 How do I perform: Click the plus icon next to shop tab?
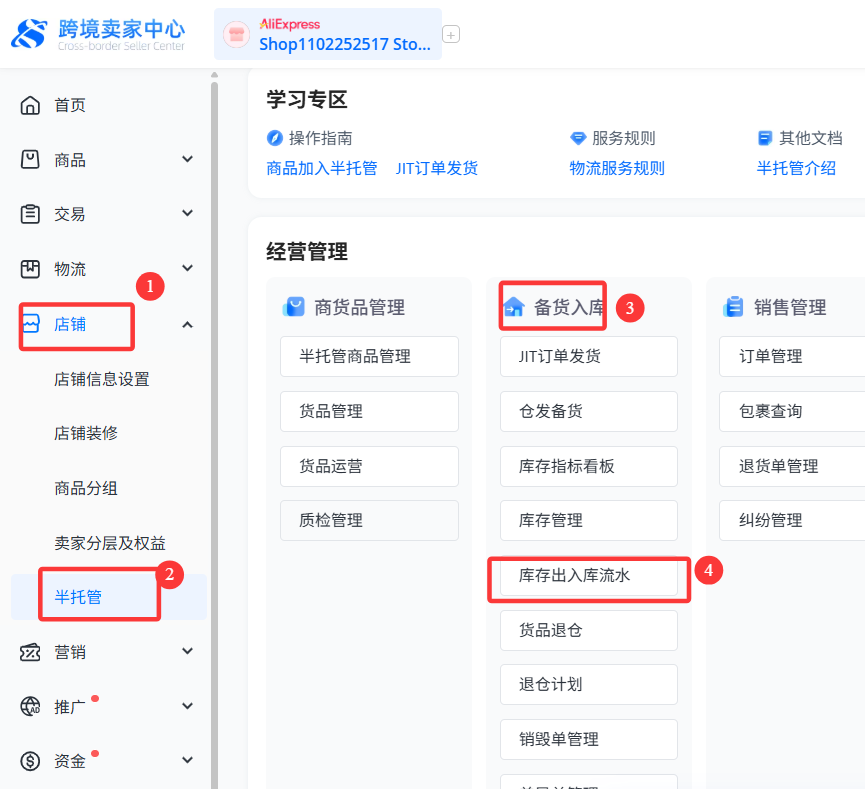tap(451, 35)
